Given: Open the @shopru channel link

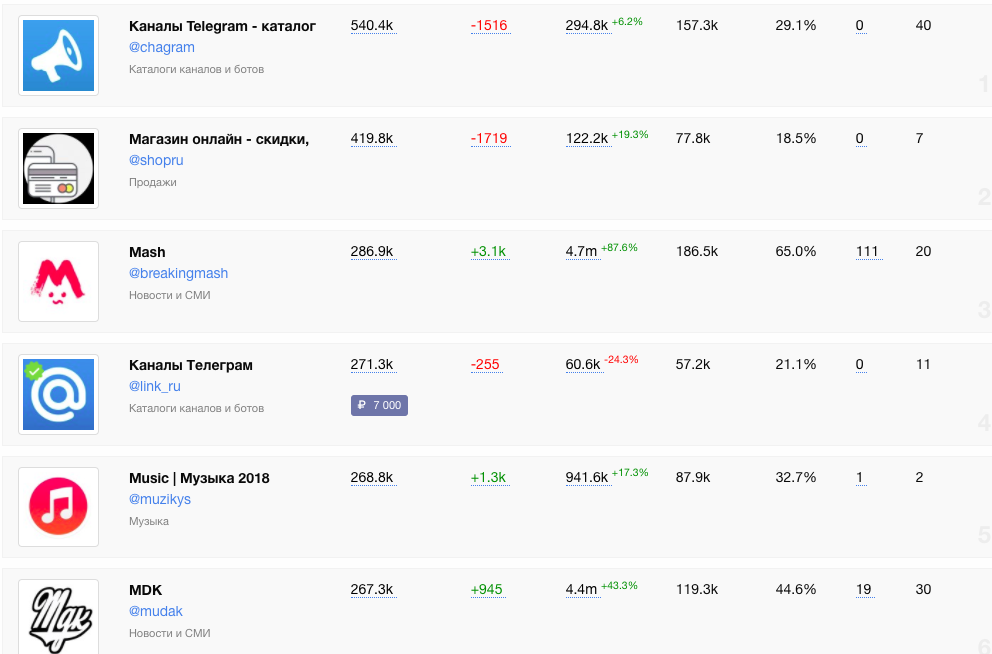Looking at the screenshot, I should (156, 160).
